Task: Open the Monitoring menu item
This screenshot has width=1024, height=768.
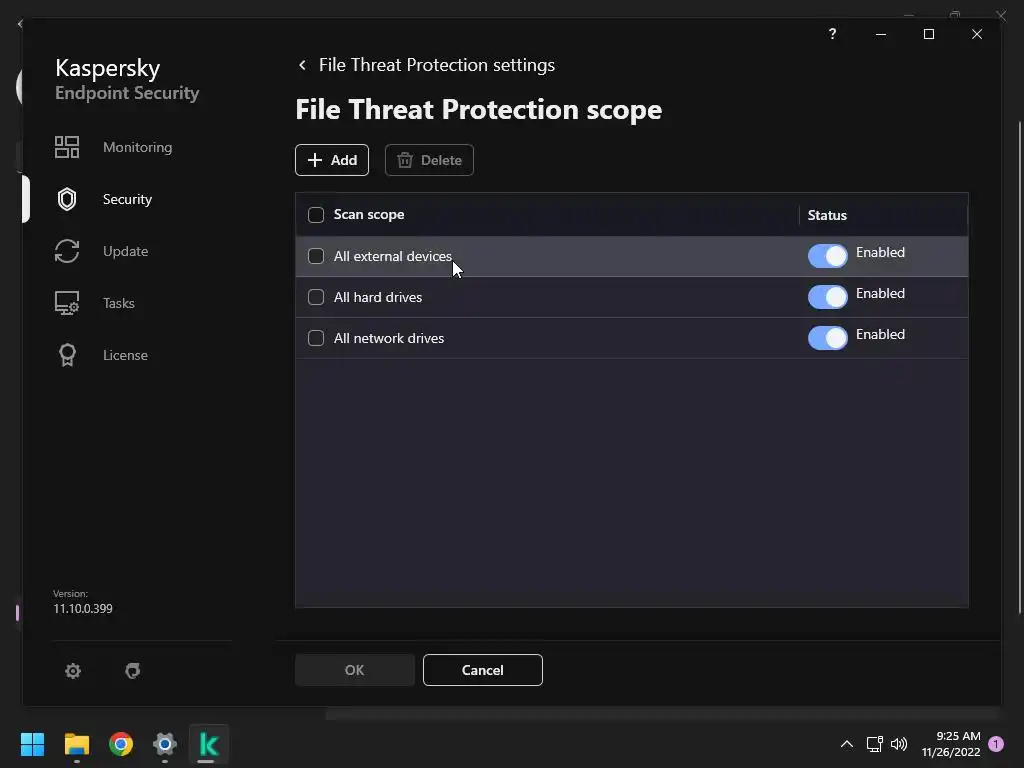Action: [137, 147]
